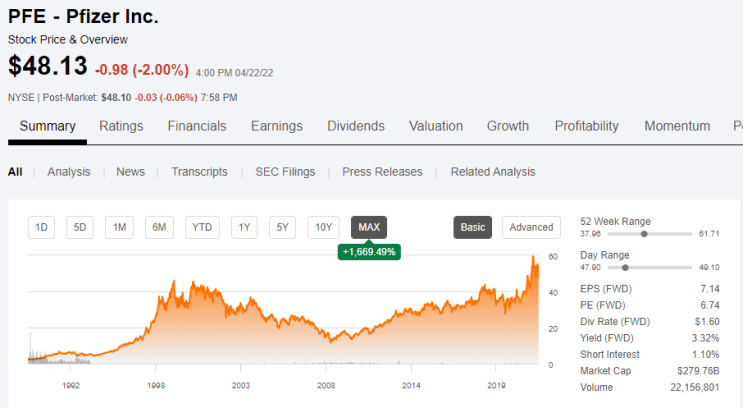
Task: Click the Short Interest 1.10% value
Action: pyautogui.click(x=706, y=354)
